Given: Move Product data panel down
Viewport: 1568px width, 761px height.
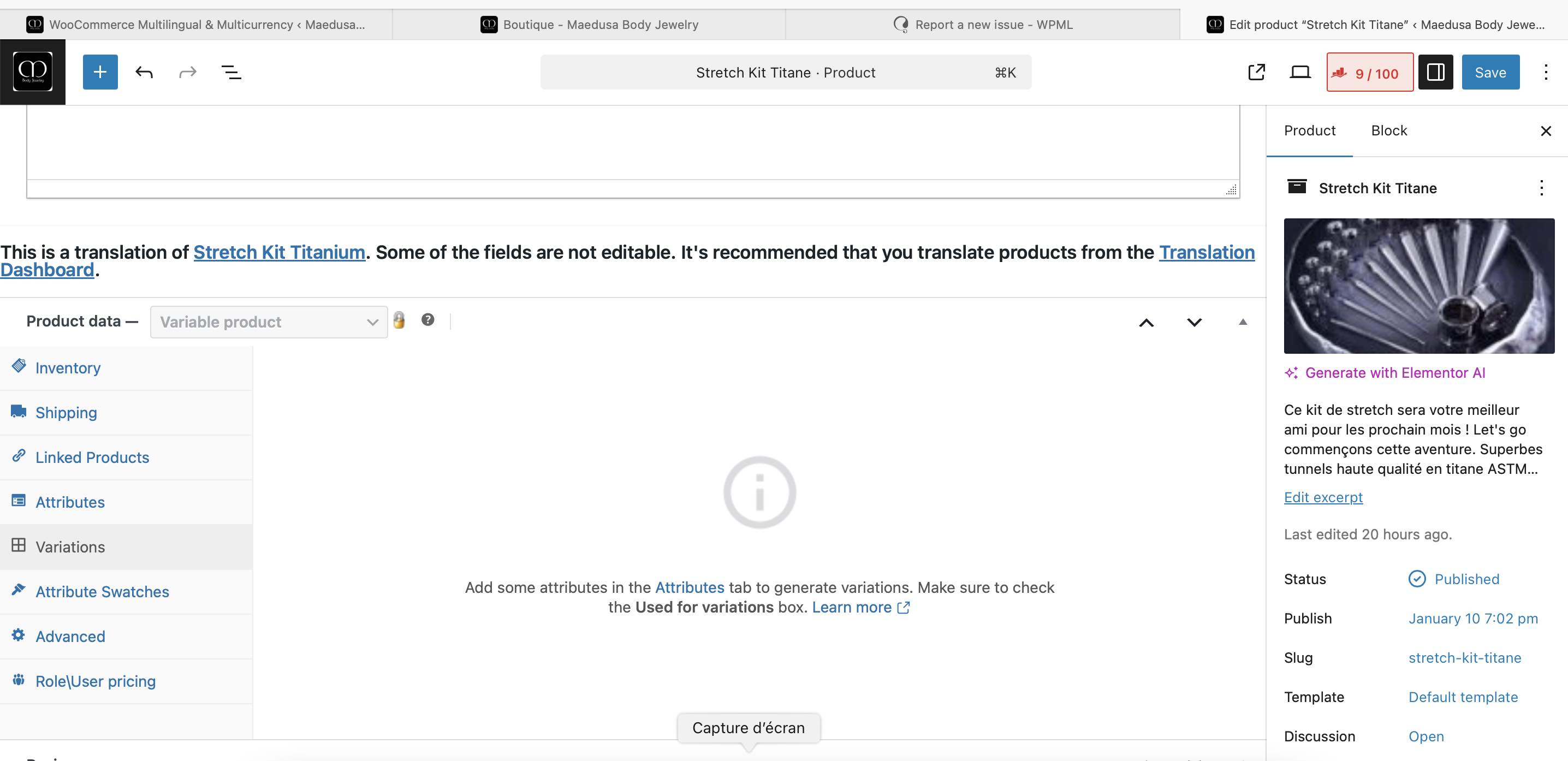Looking at the screenshot, I should [x=1194, y=322].
